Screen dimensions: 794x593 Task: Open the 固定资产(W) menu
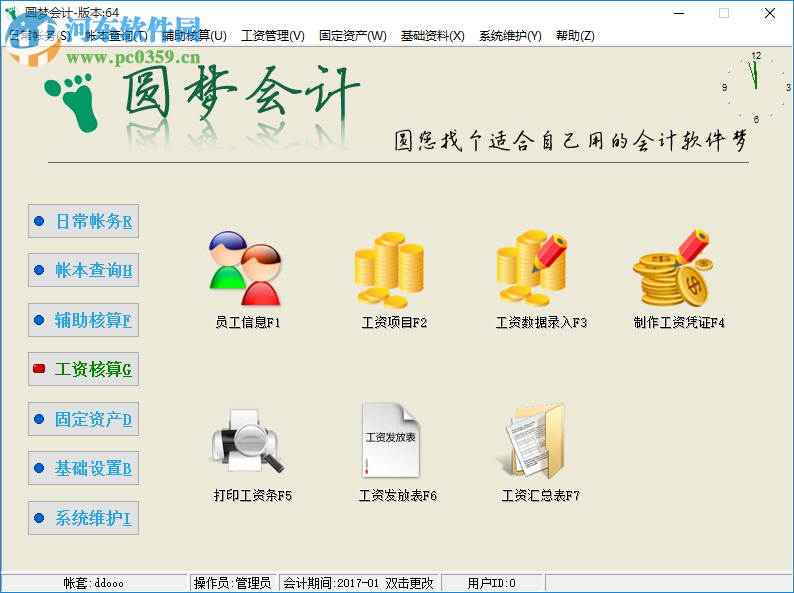(352, 36)
